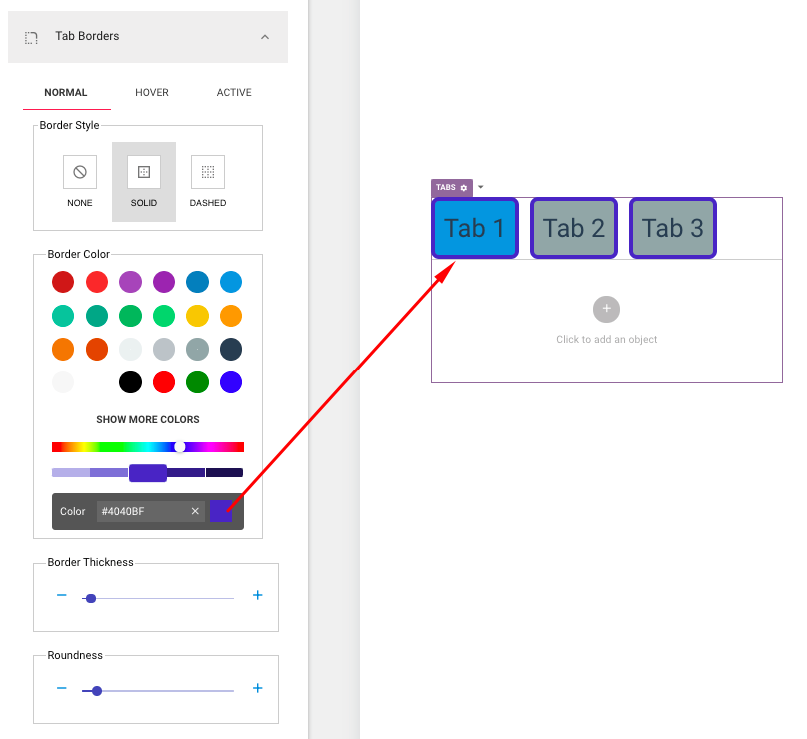This screenshot has width=807, height=739.
Task: Pick the black color swatch
Action: tap(130, 382)
